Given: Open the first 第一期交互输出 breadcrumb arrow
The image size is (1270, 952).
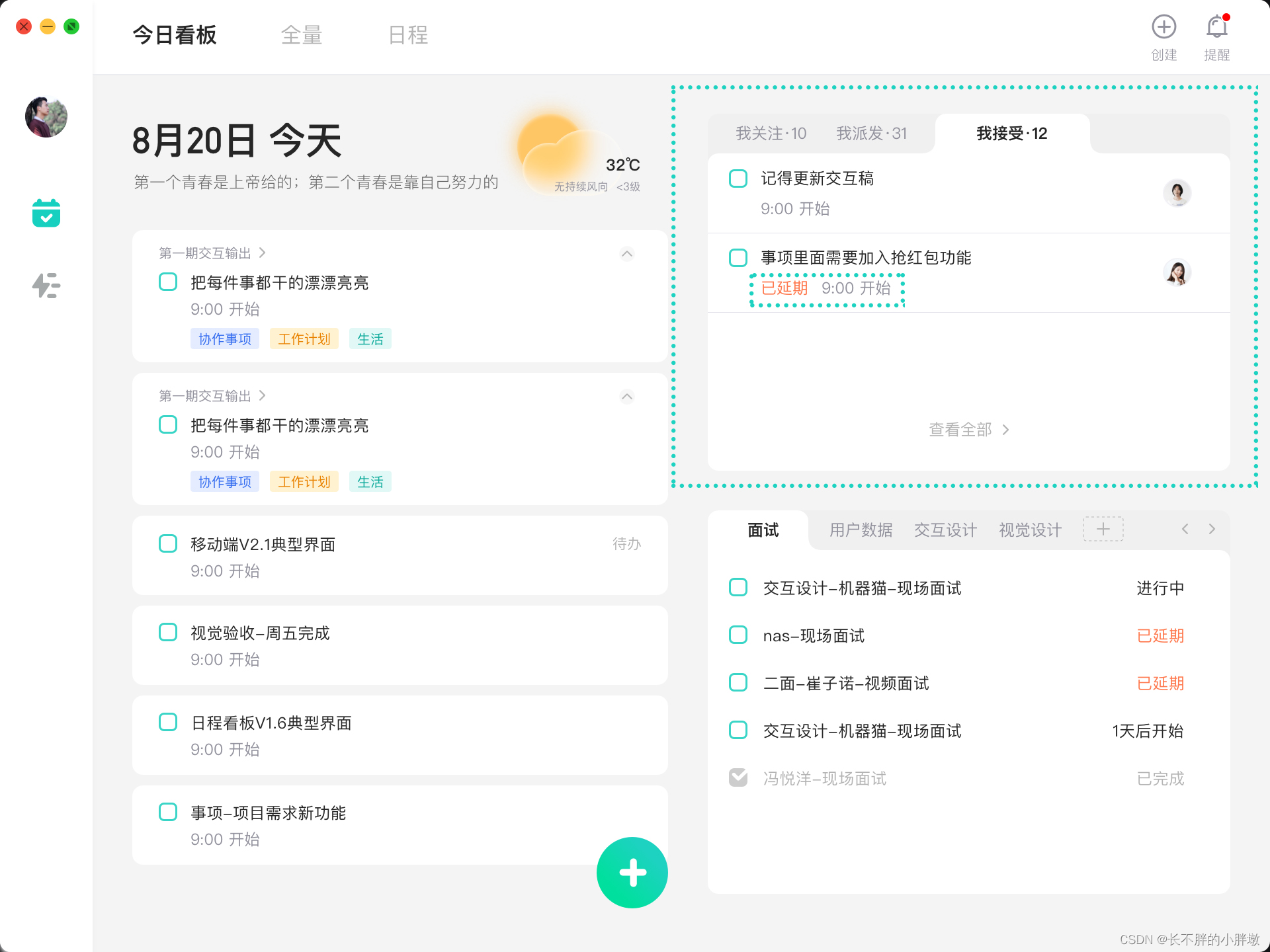Looking at the screenshot, I should coord(263,253).
